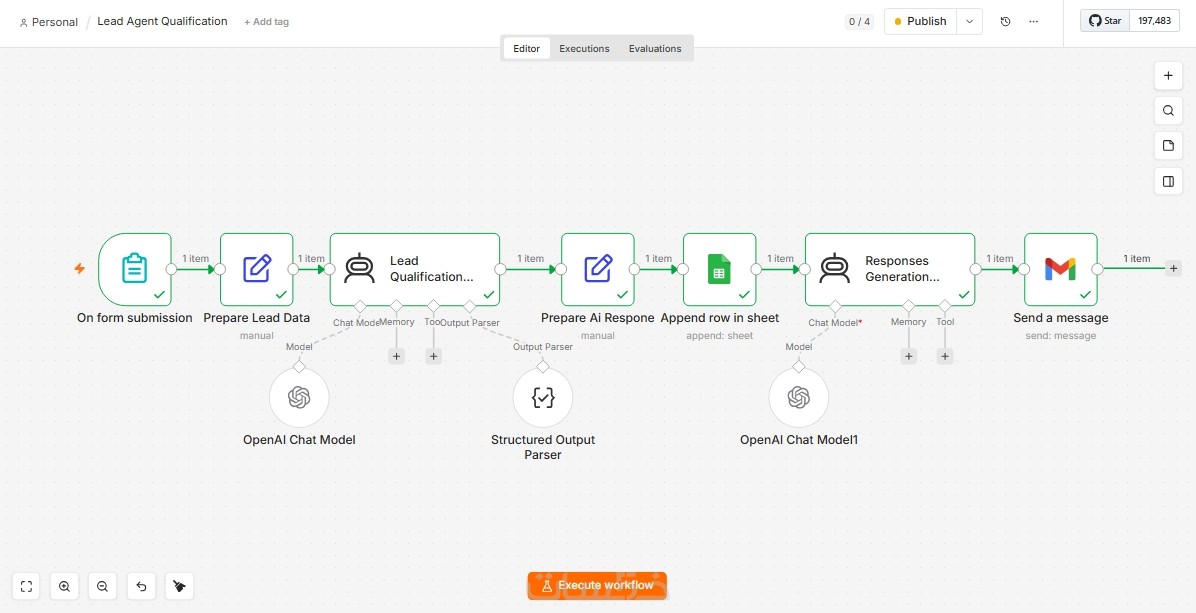Image resolution: width=1196 pixels, height=613 pixels.
Task: Switch to the Executions tab
Action: (x=584, y=48)
